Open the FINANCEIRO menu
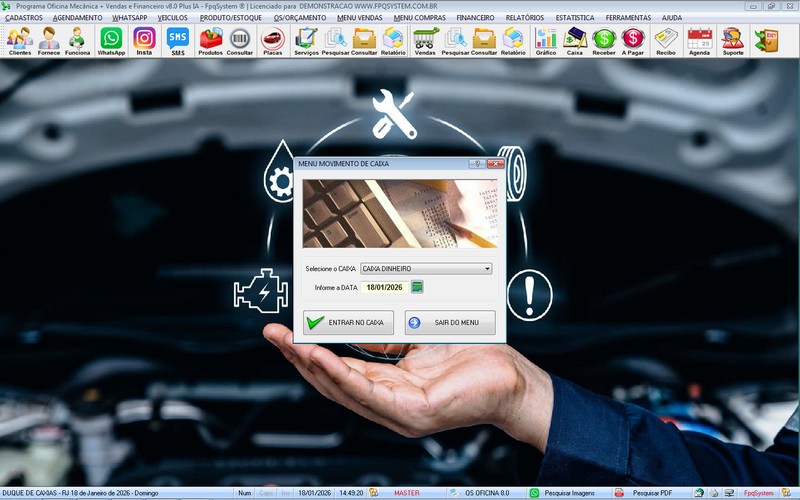Screen dimensions: 800x500 474,18
